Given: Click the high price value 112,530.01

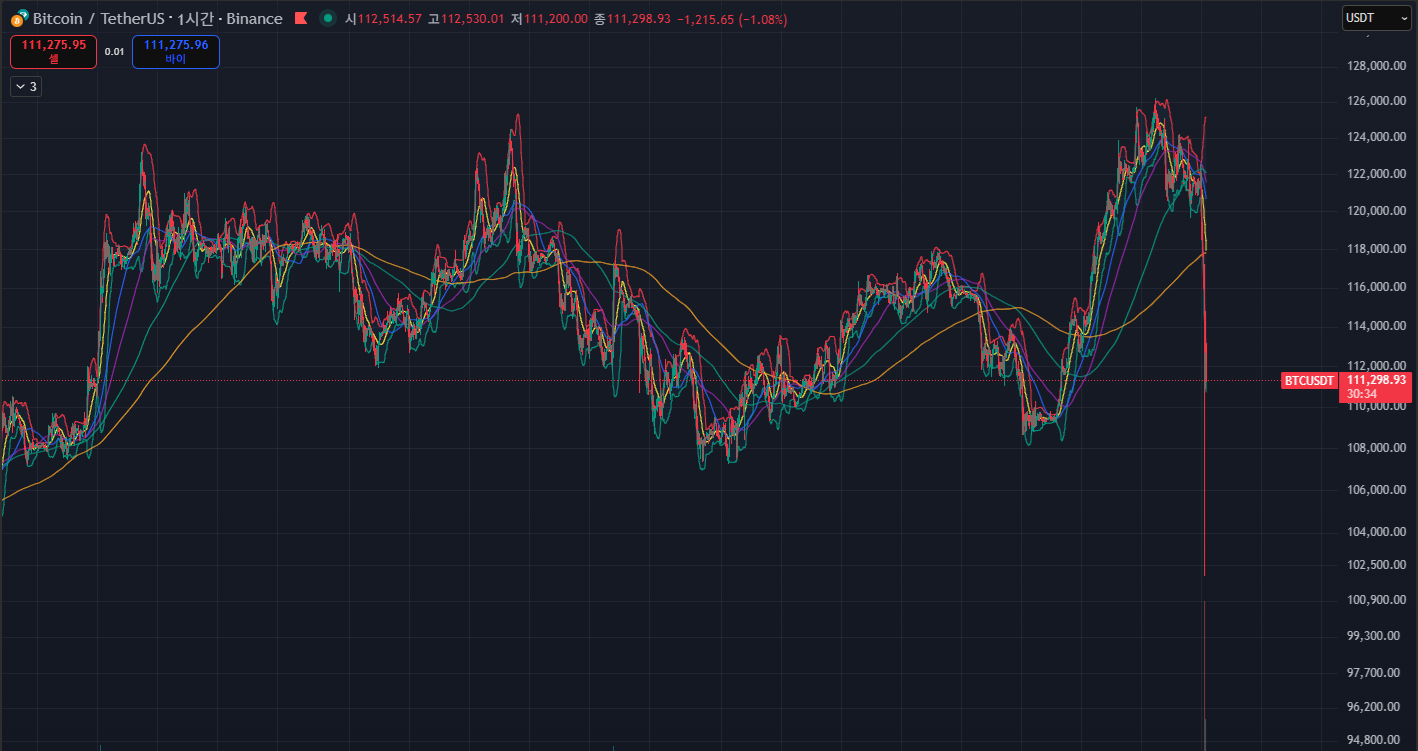Looking at the screenshot, I should [473, 19].
